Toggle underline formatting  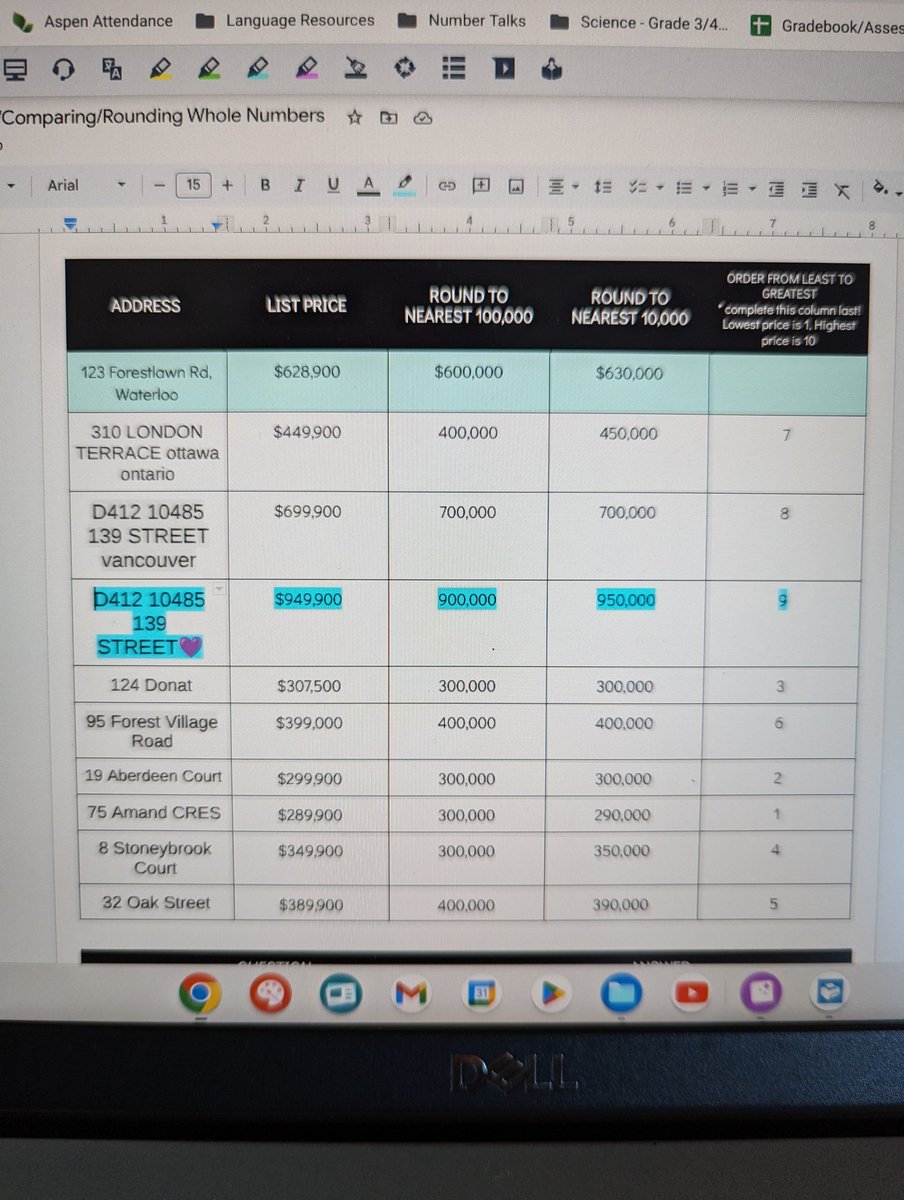click(x=334, y=185)
